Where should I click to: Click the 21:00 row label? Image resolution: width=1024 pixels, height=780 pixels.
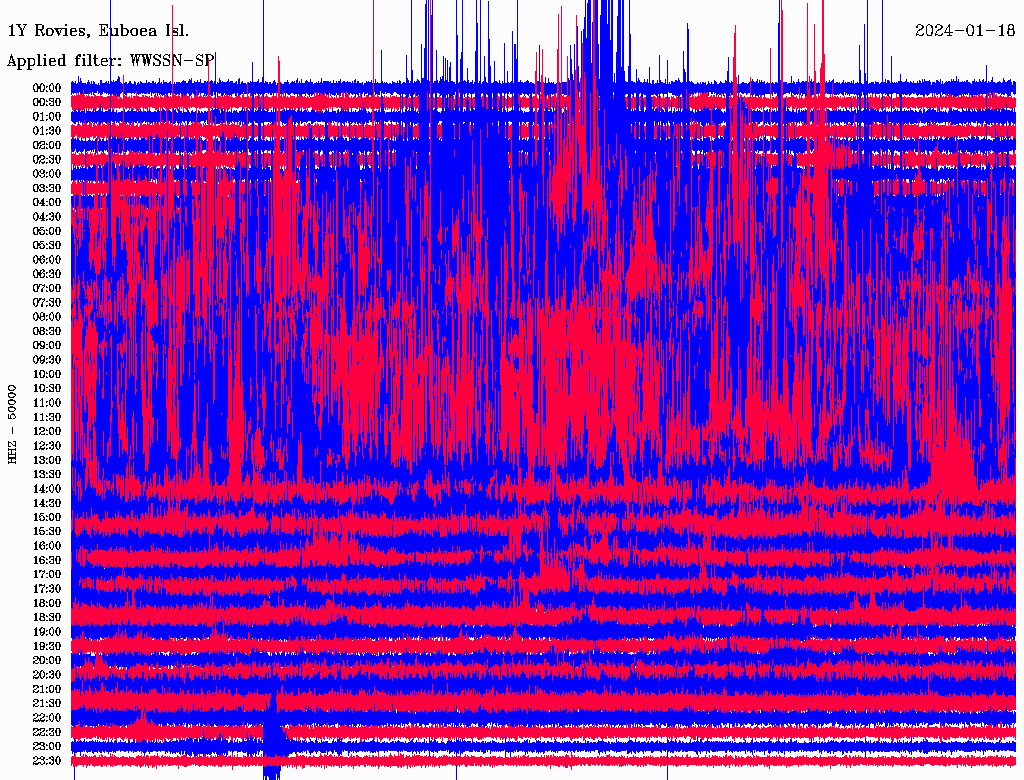47,689
